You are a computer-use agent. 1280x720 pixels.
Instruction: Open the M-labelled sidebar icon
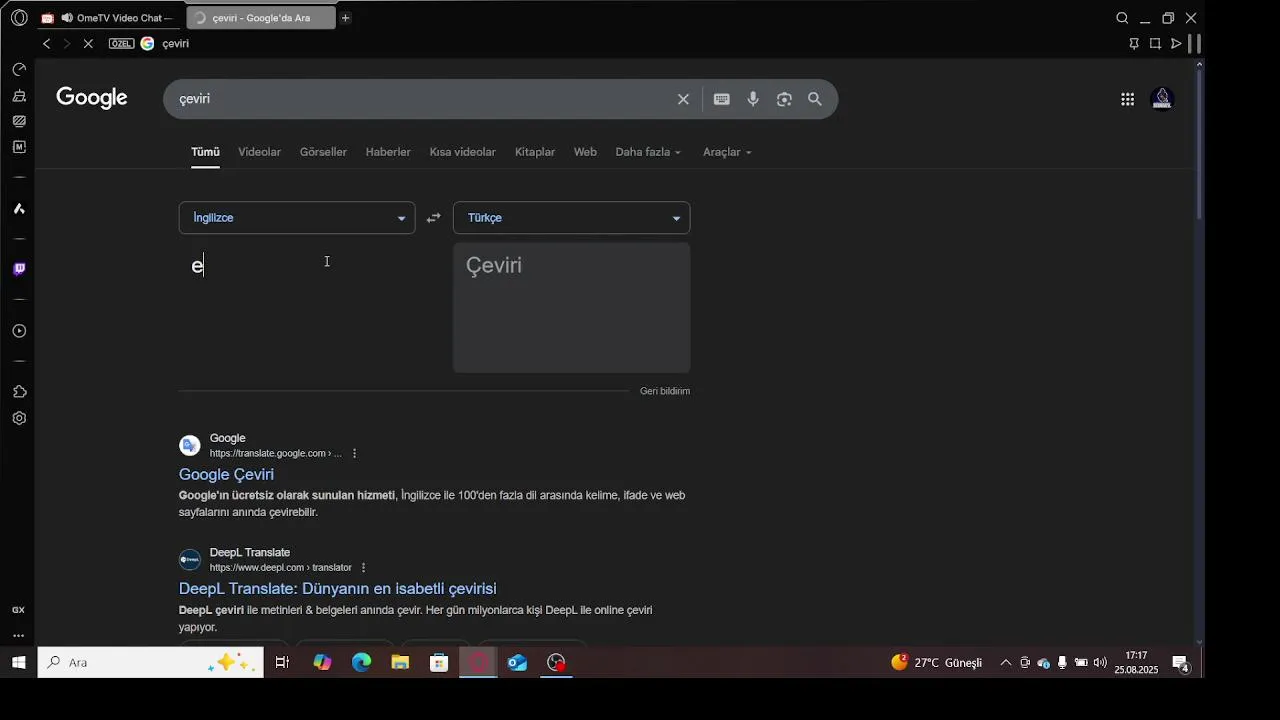coord(19,147)
